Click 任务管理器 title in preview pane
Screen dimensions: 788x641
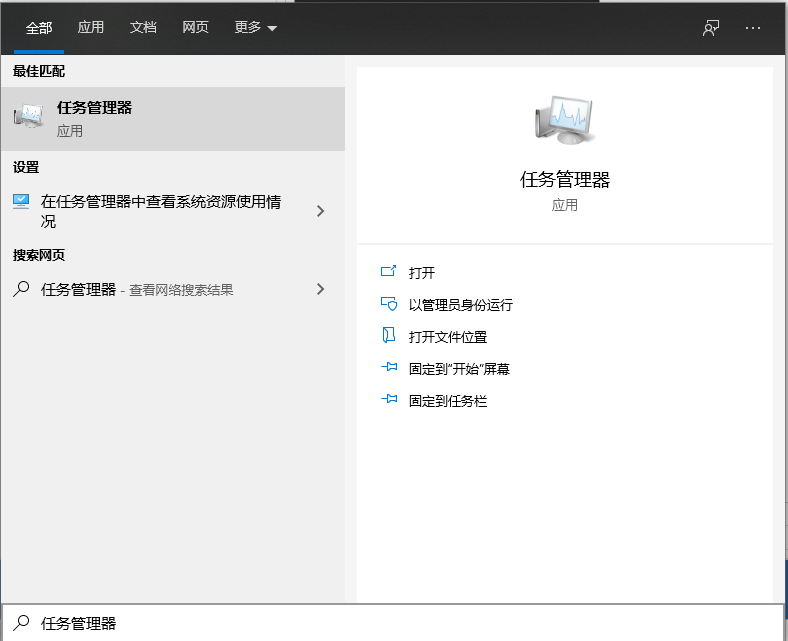click(565, 179)
